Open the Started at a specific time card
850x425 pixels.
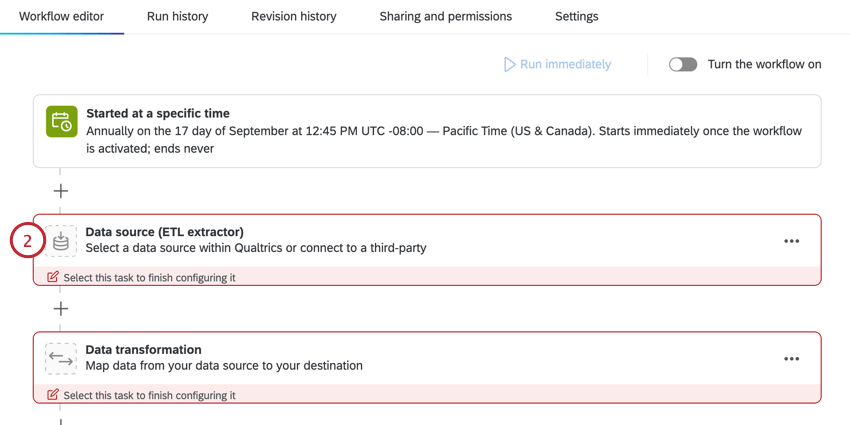[x=427, y=131]
